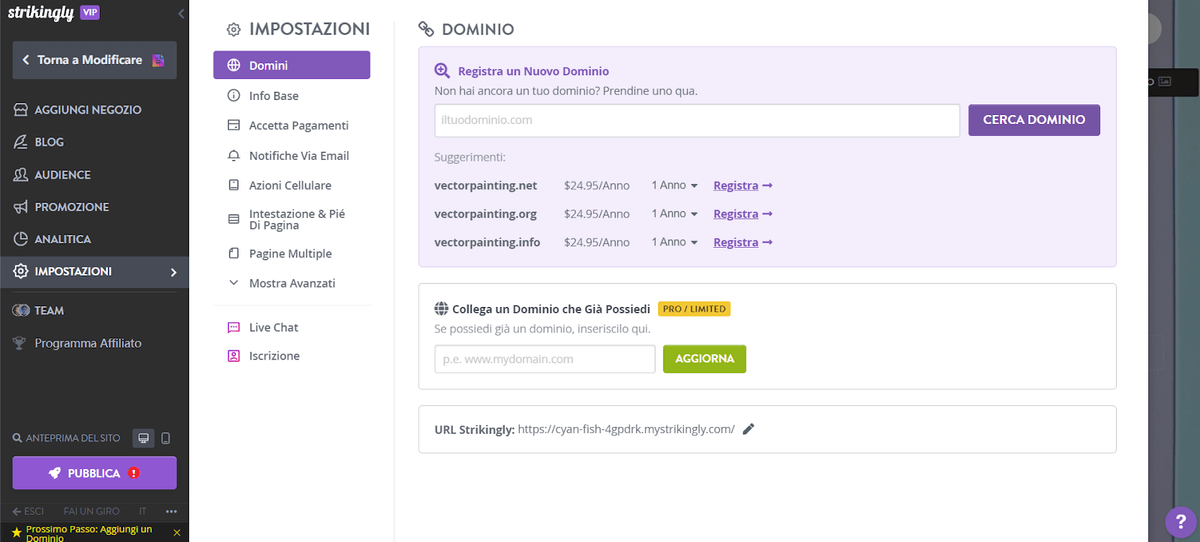The width and height of the screenshot is (1200, 542).
Task: Click the mystrikingly.com URL text
Action: point(626,429)
